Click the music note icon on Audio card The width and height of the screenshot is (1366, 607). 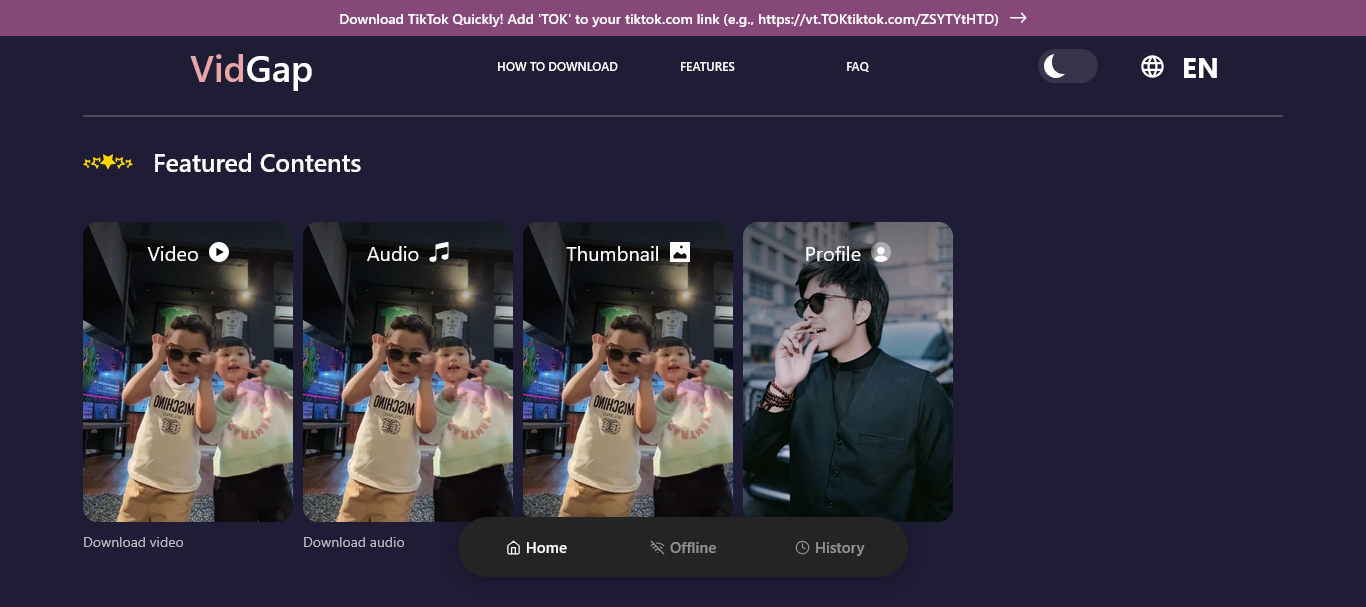coord(439,252)
